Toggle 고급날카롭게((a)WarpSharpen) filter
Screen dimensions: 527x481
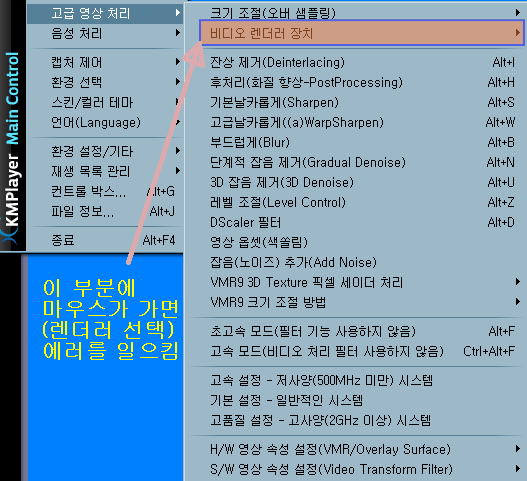[x=356, y=122]
